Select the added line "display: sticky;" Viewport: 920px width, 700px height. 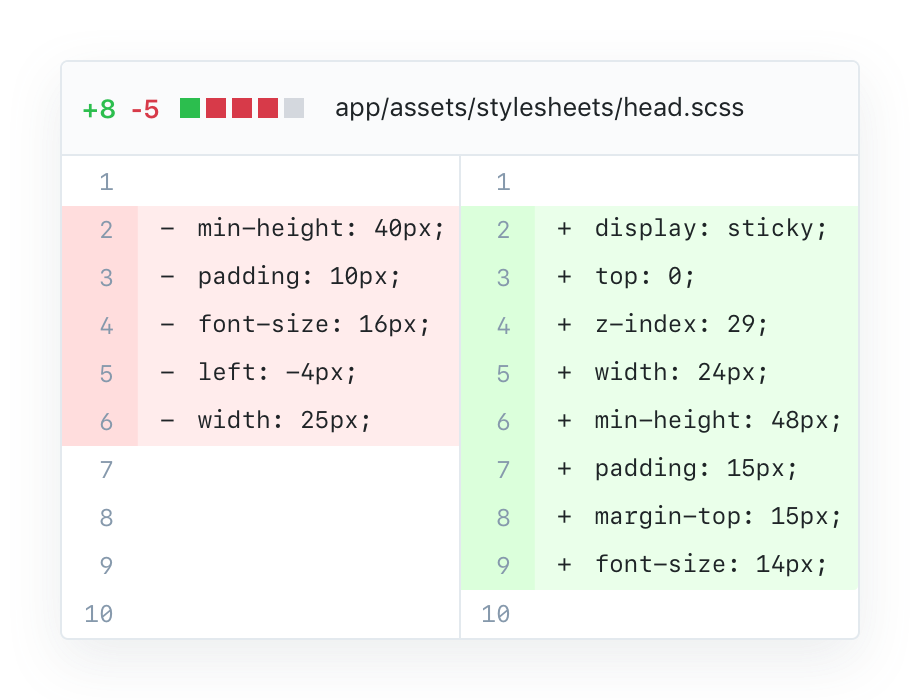pos(711,228)
